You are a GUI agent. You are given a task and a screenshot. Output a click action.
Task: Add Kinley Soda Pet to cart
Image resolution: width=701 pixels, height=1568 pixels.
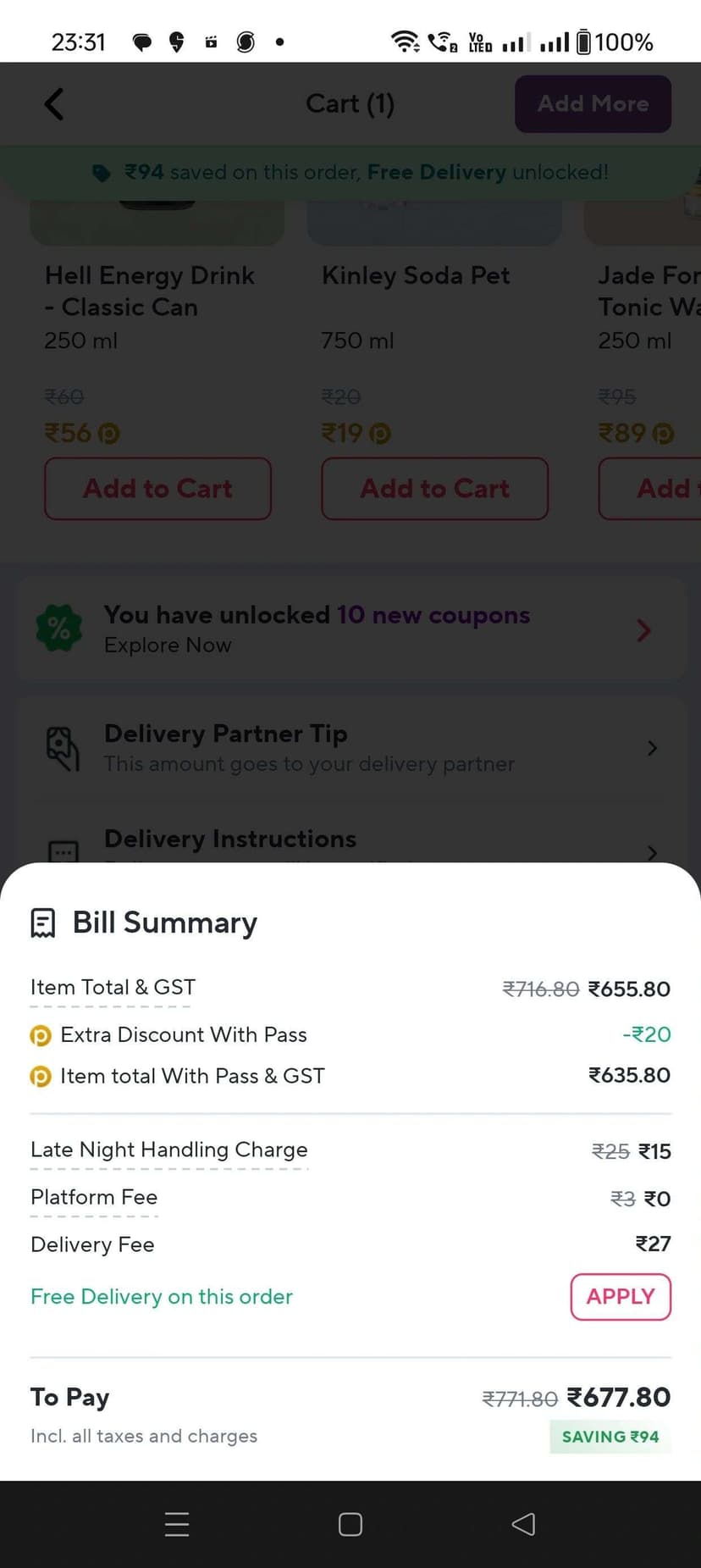pyautogui.click(x=434, y=489)
